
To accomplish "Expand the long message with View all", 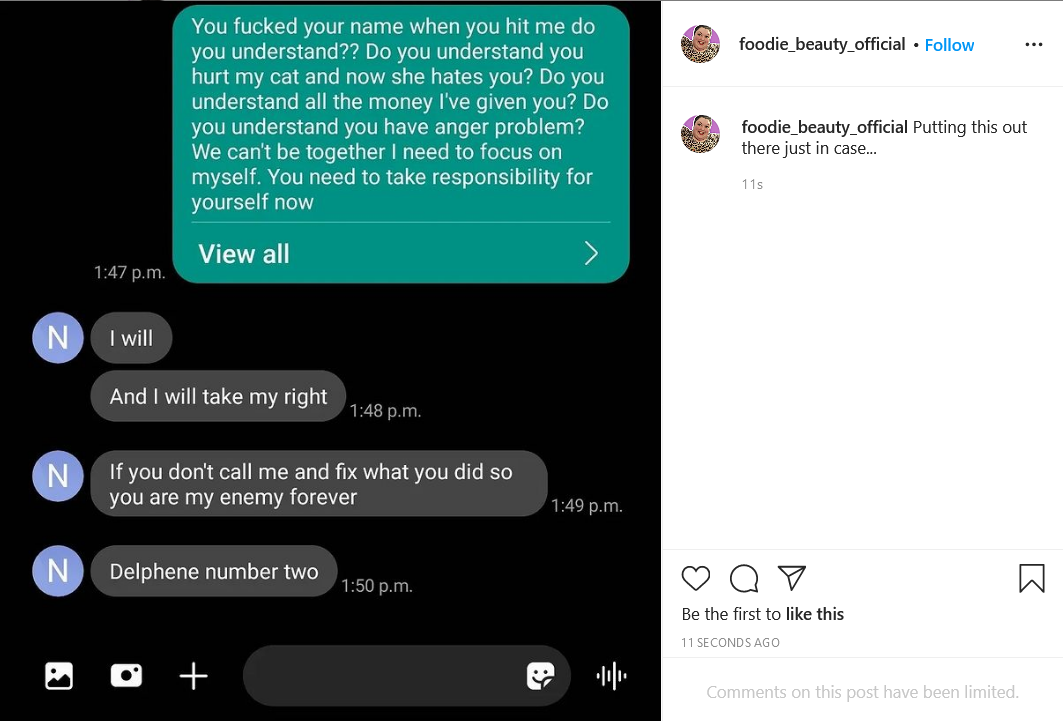I will pos(243,254).
